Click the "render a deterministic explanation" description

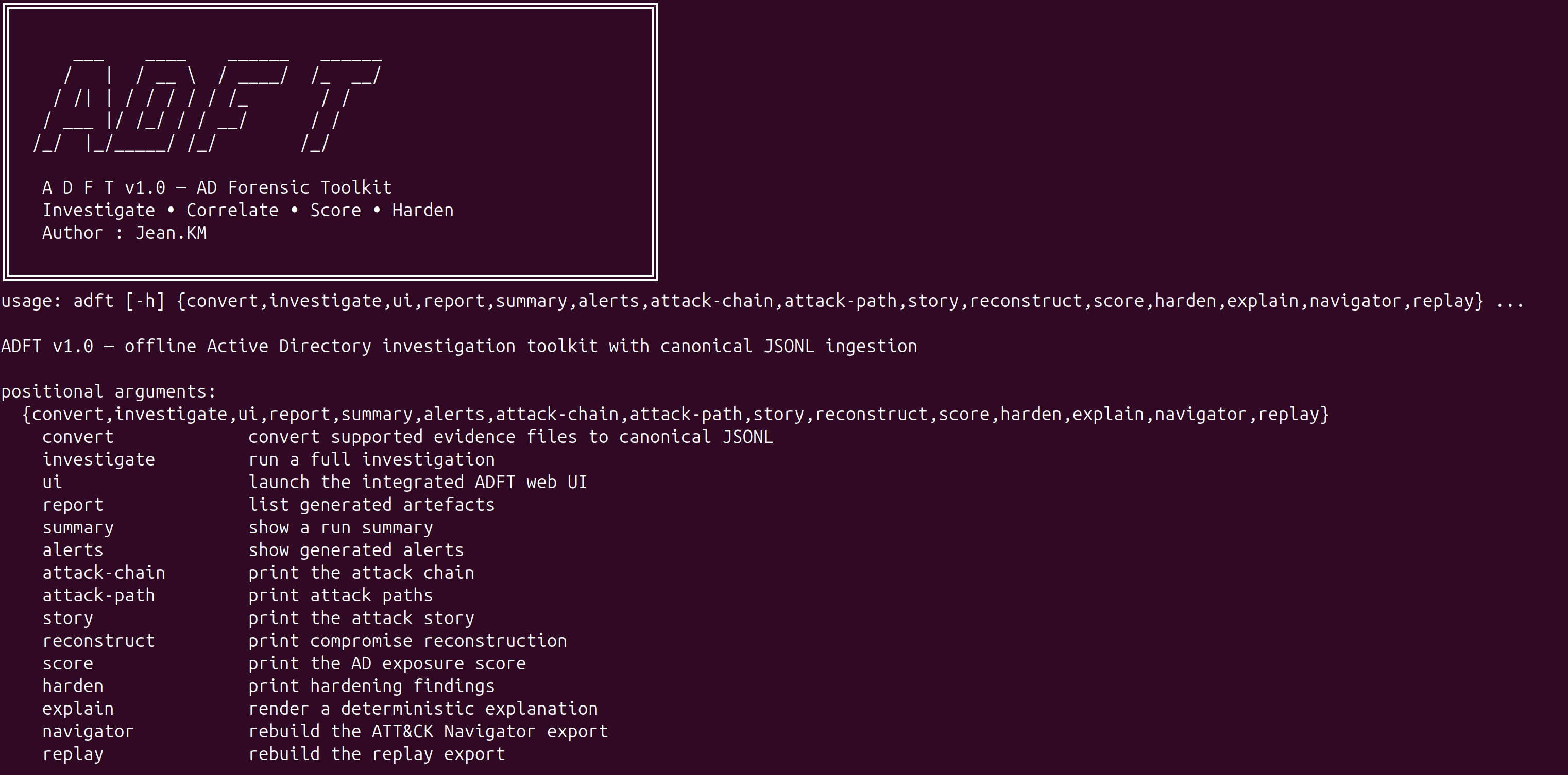(x=422, y=709)
